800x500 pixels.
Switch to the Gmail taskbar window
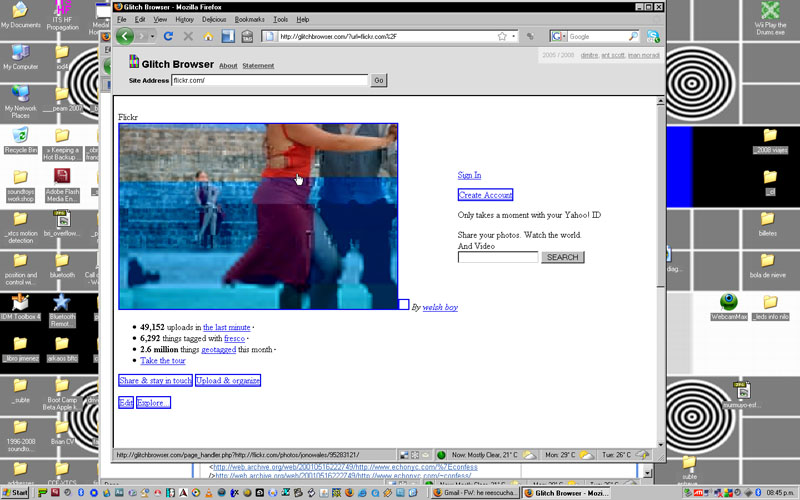(475, 493)
